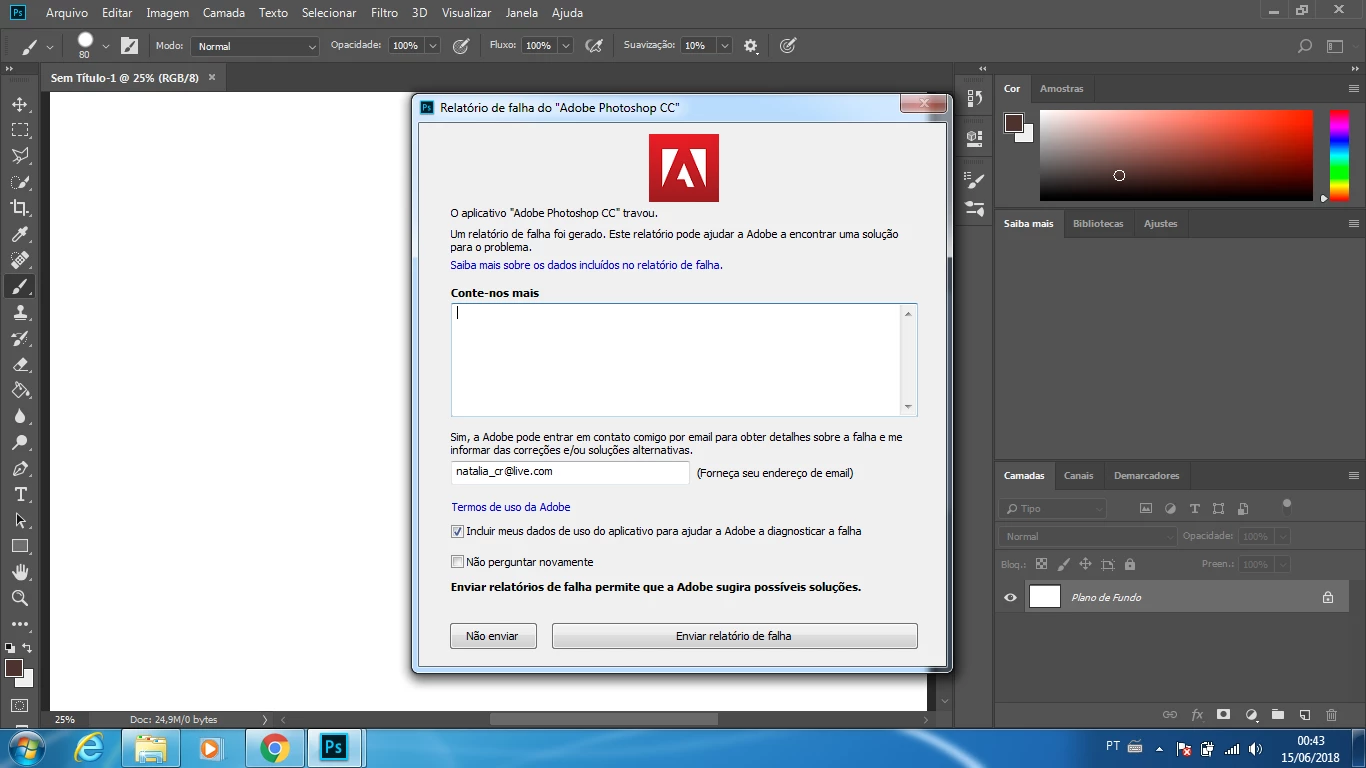Select the Path Selection tool
This screenshot has width=1366, height=768.
(x=19, y=520)
